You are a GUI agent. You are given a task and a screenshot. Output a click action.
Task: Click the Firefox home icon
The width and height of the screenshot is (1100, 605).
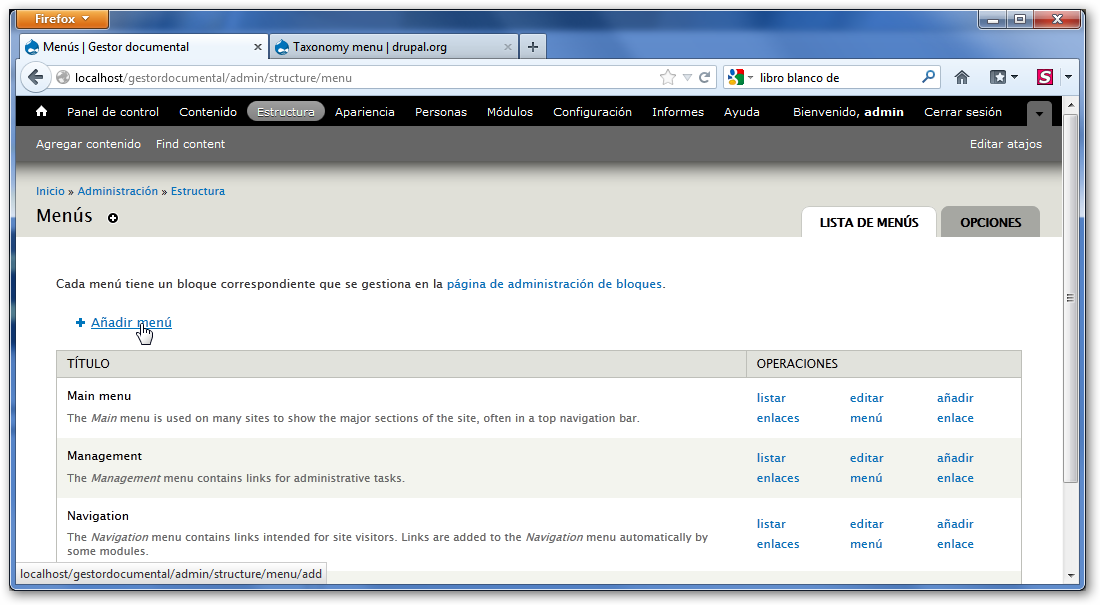click(x=962, y=77)
